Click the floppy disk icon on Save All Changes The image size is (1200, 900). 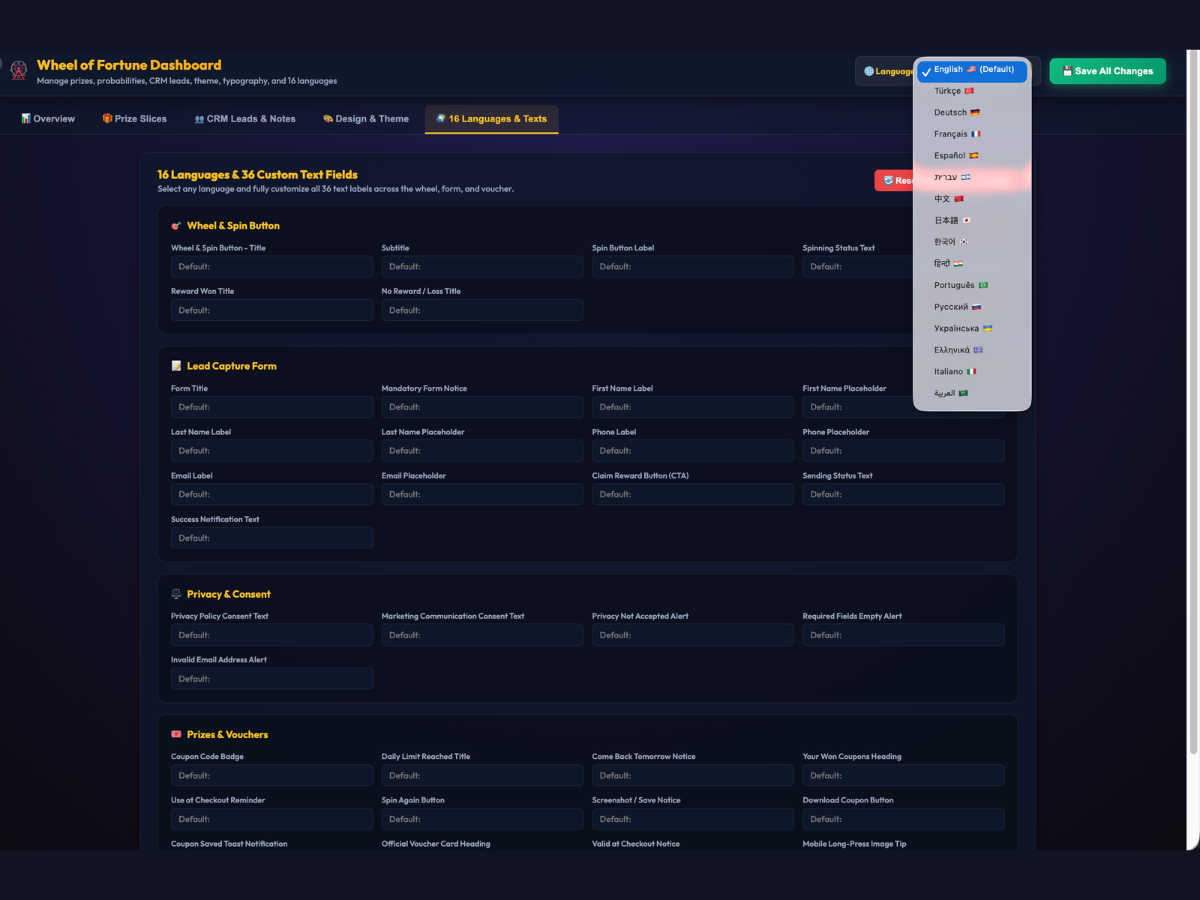coord(1067,71)
